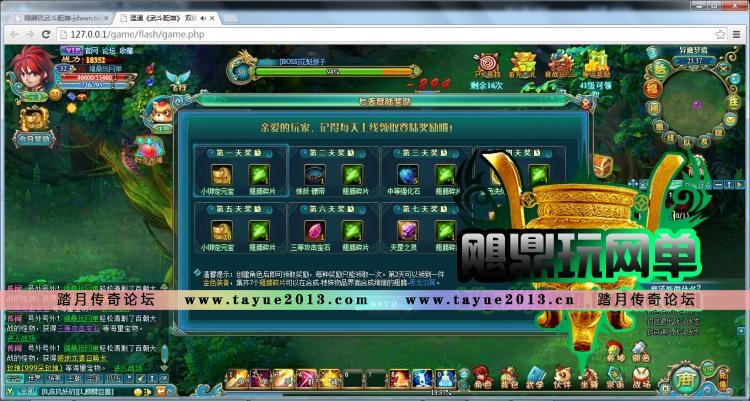Click the 充值 recharge button
This screenshot has width=750, height=401.
coord(722,381)
